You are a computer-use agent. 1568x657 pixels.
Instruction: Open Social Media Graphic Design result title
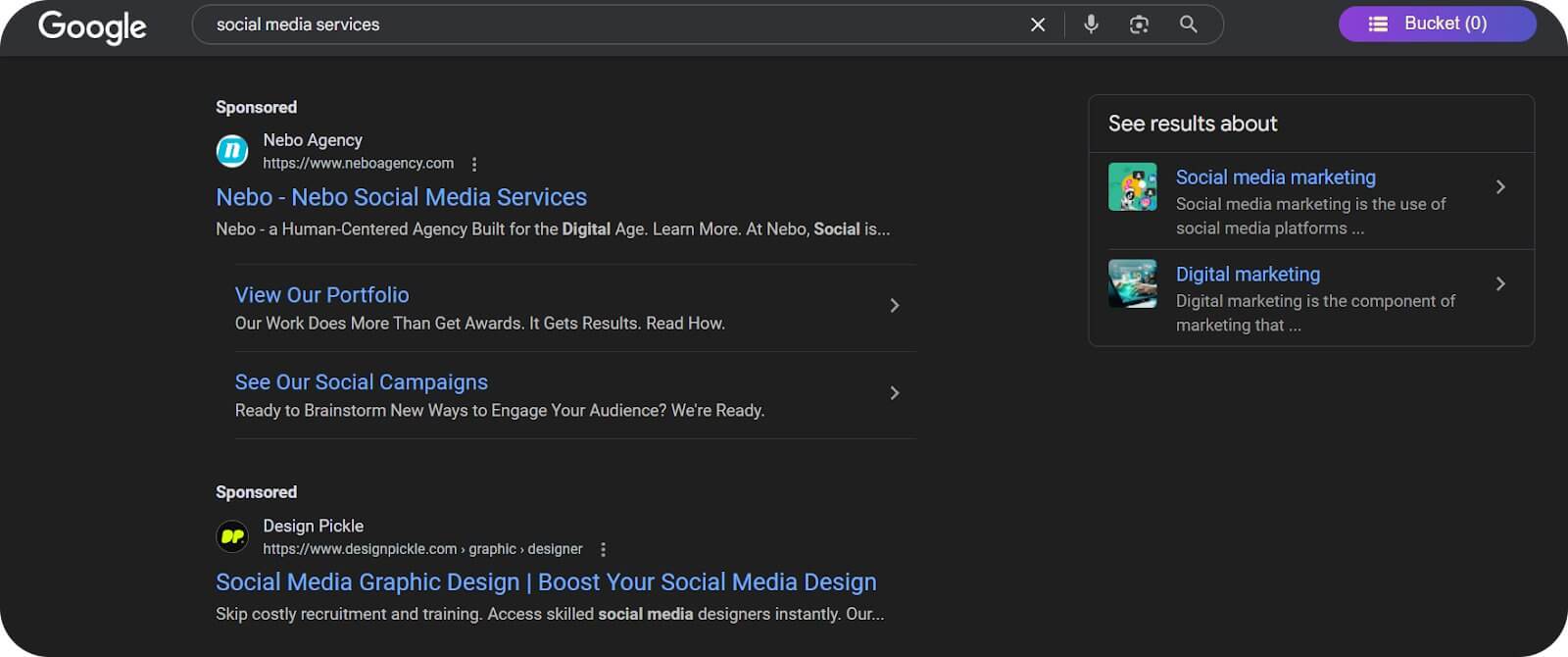tap(546, 582)
